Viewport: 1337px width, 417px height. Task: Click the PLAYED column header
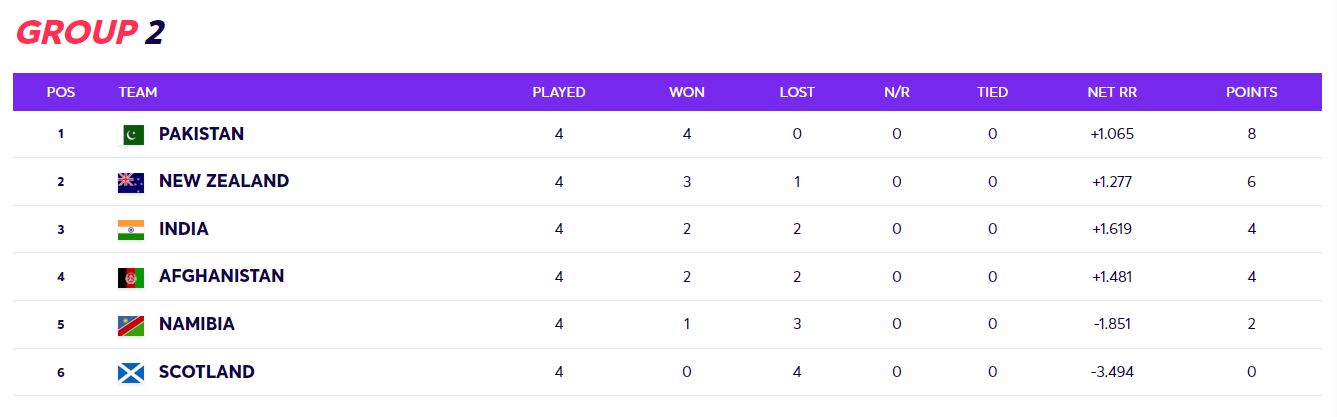coord(558,92)
